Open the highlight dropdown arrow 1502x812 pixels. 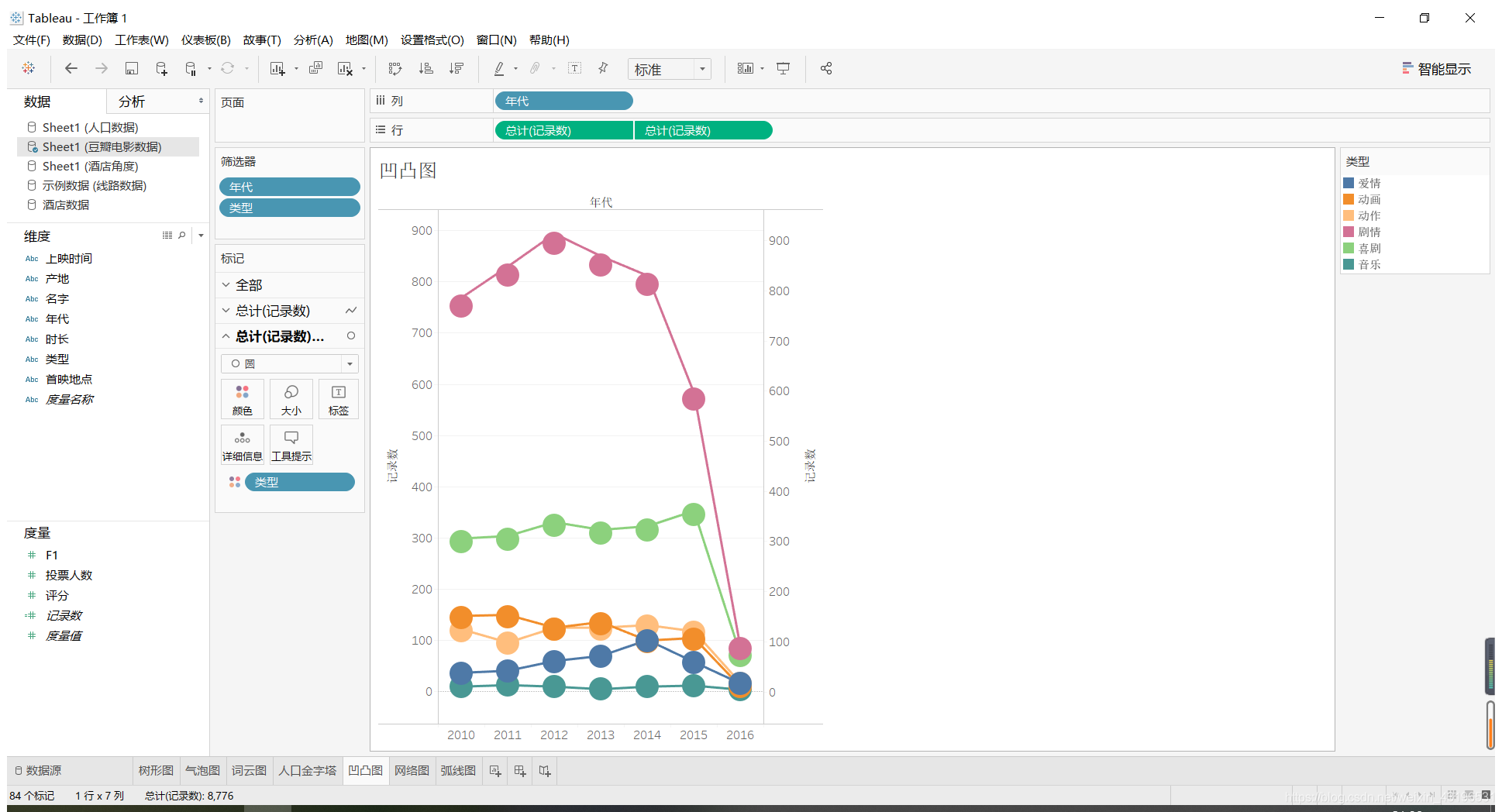515,69
